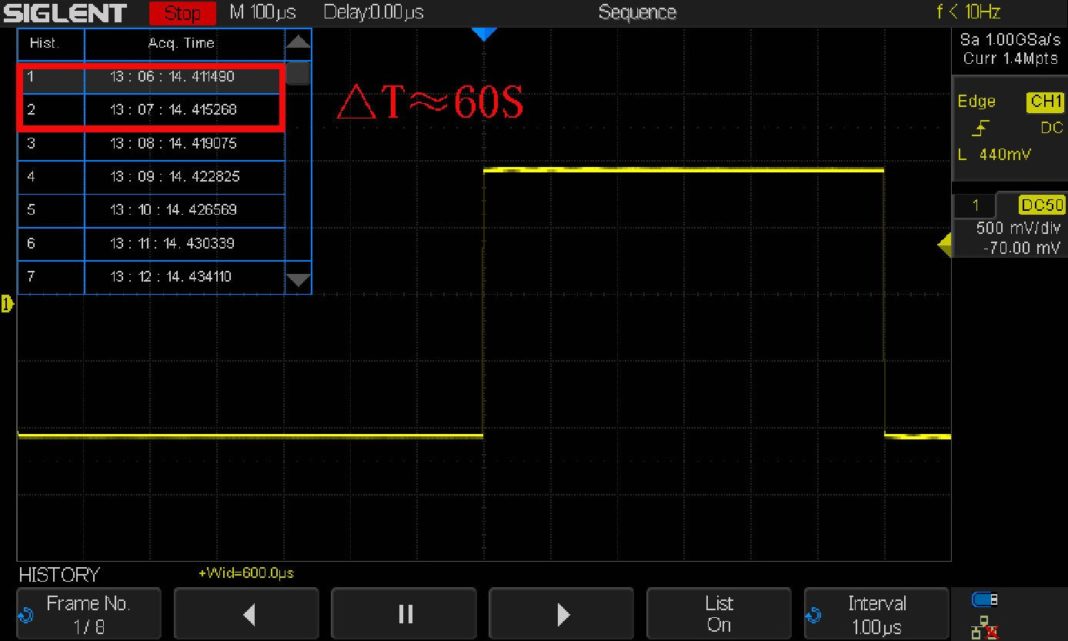Click the USB storage icon at bottom right
This screenshot has width=1068, height=641.
coord(983,600)
